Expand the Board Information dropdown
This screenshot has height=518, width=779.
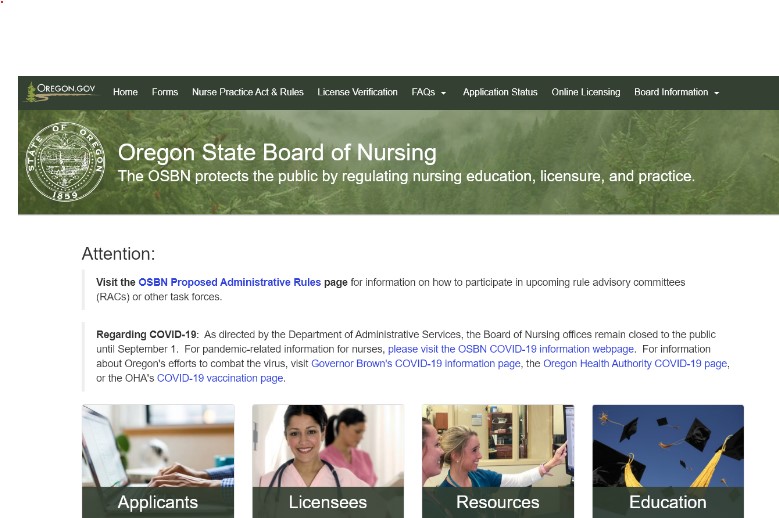[677, 92]
